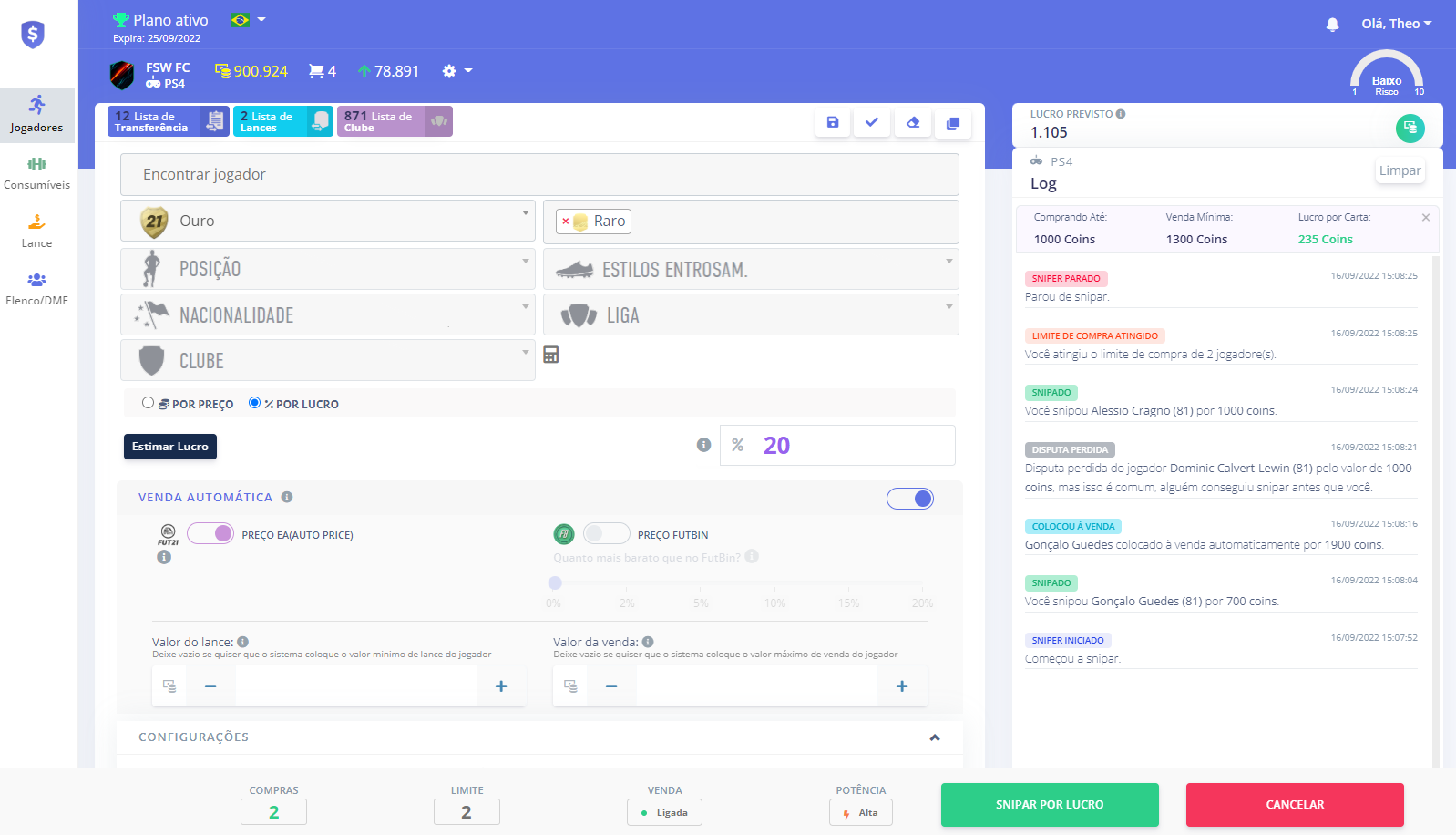Click the Encontrar jogador search field
The image size is (1456, 835).
539,174
